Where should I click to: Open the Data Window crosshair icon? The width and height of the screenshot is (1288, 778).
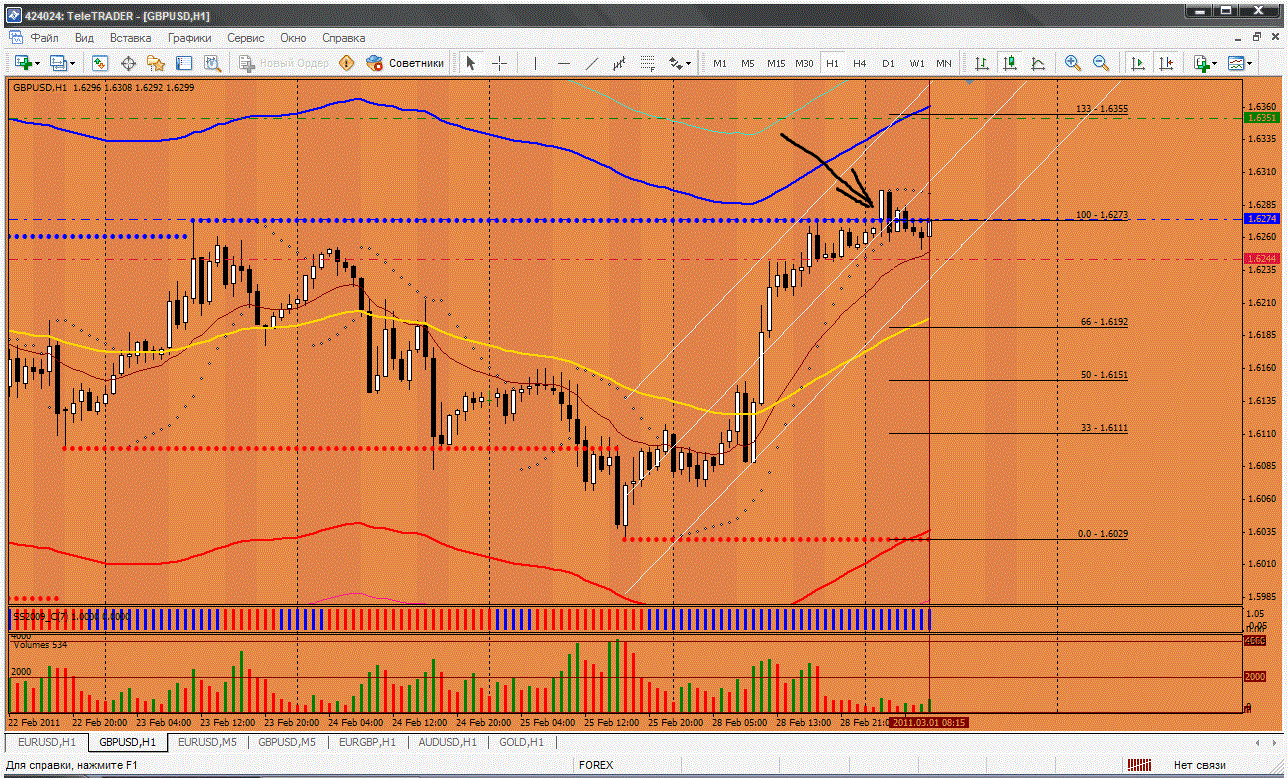coord(128,63)
